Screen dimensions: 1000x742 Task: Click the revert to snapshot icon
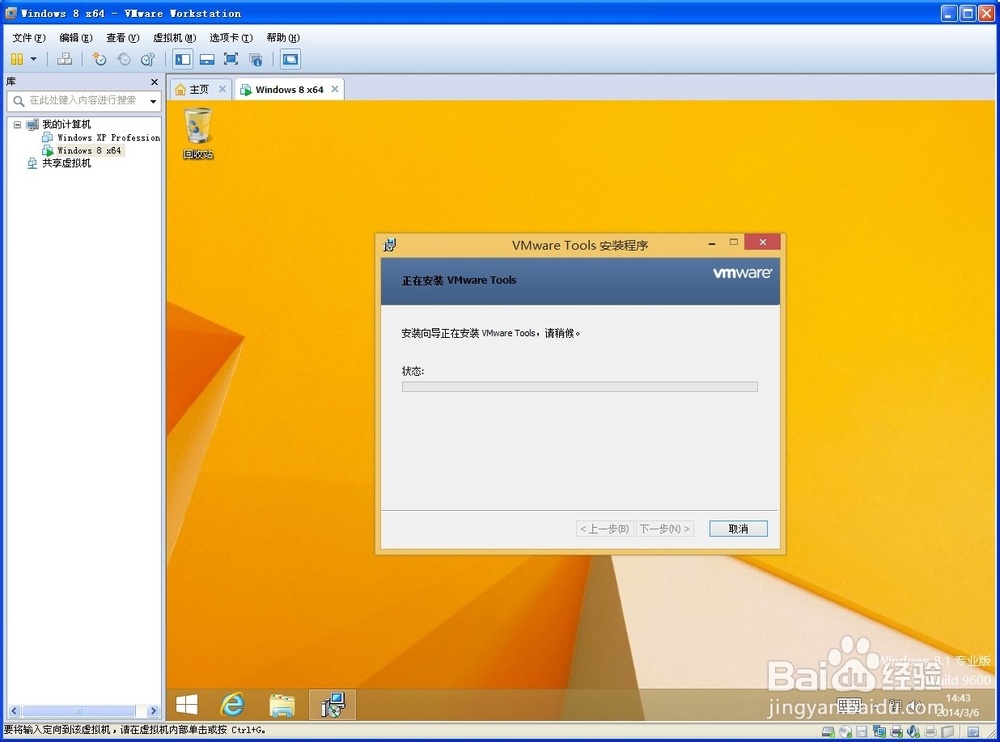pos(124,59)
